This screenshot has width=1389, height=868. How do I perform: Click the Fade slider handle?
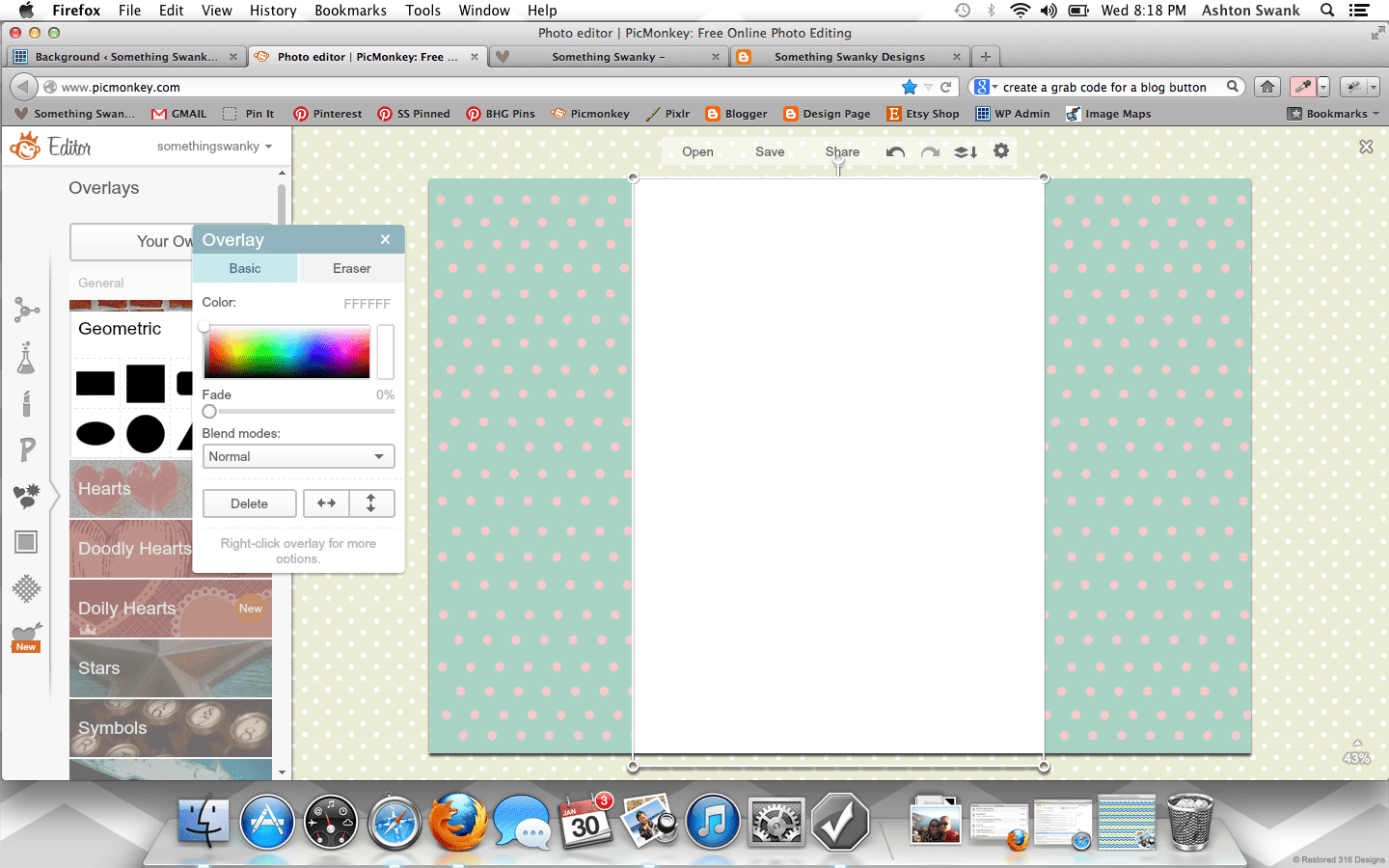(x=209, y=412)
